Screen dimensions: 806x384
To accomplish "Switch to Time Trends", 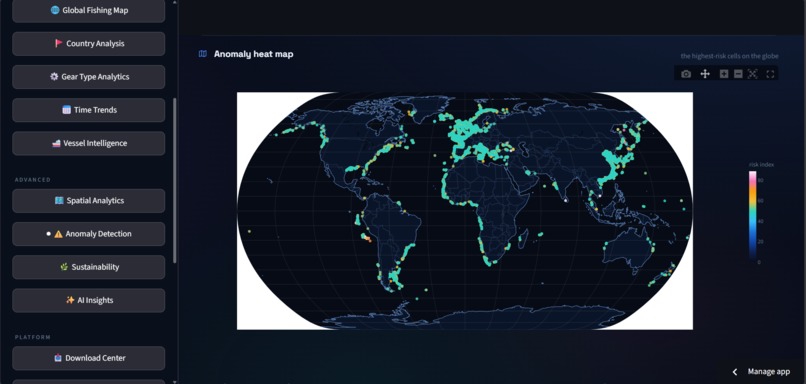I will tap(88, 110).
